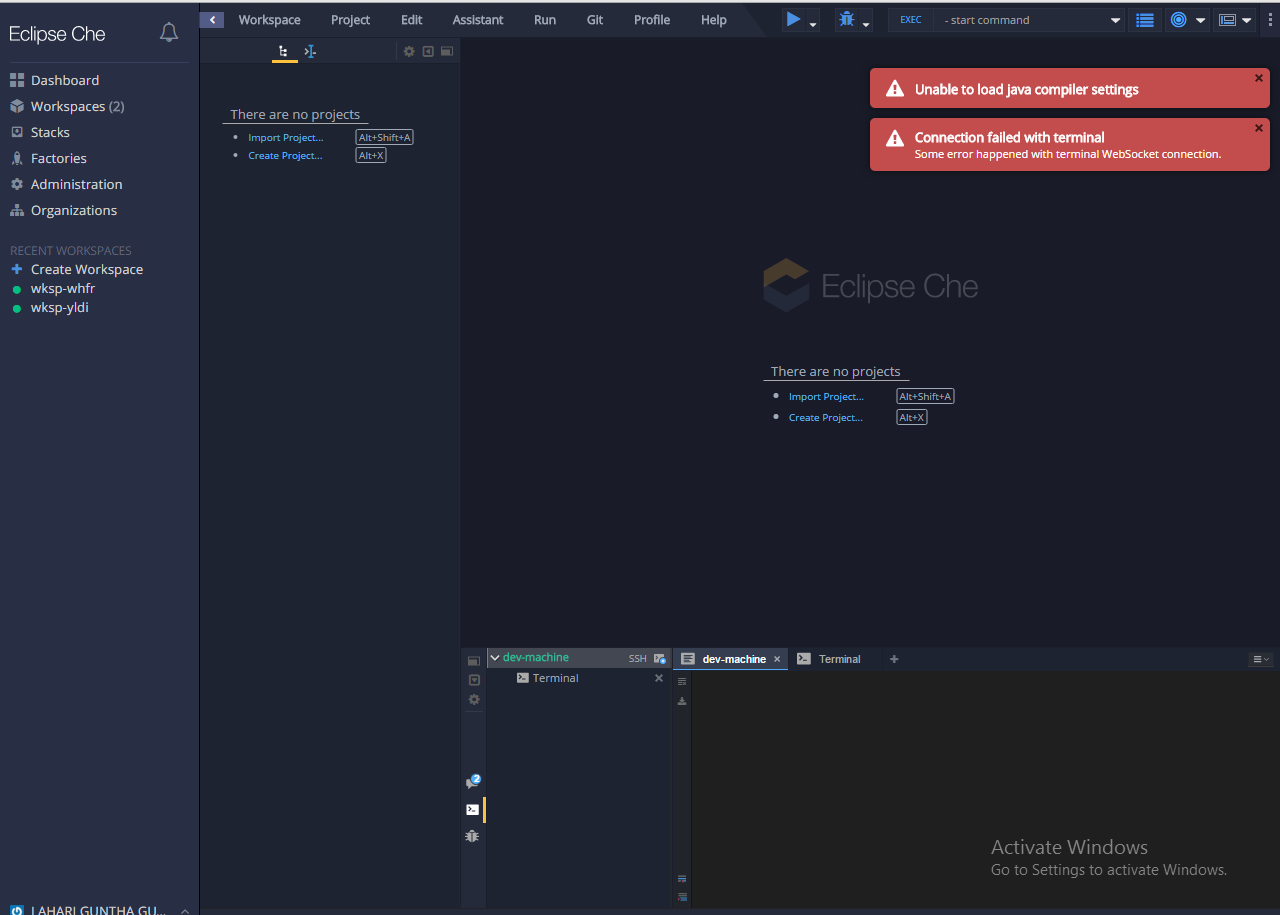
Task: Click Import Project link in Project Explorer panel
Action: click(x=286, y=137)
